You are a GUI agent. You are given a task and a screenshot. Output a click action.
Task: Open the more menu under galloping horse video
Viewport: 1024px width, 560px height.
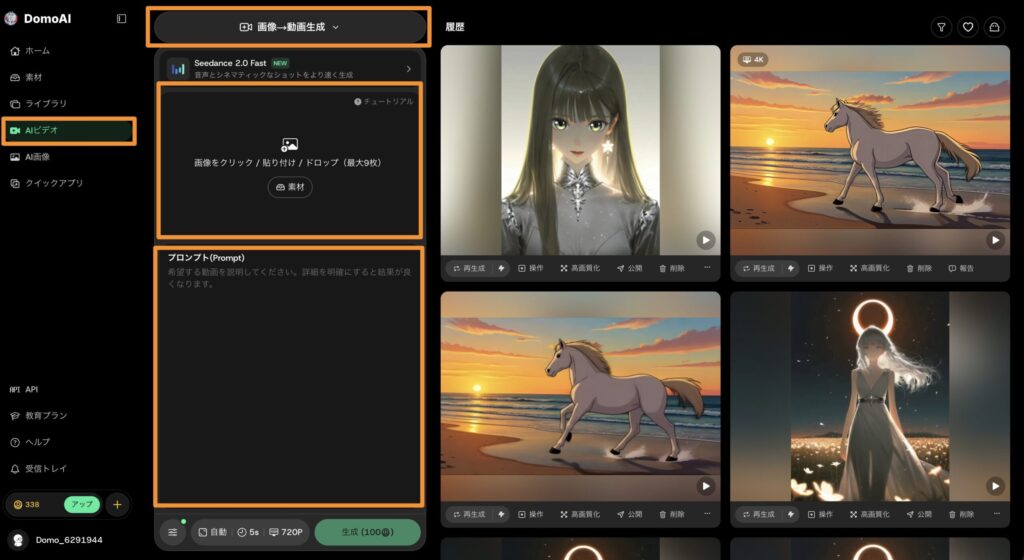coord(707,514)
